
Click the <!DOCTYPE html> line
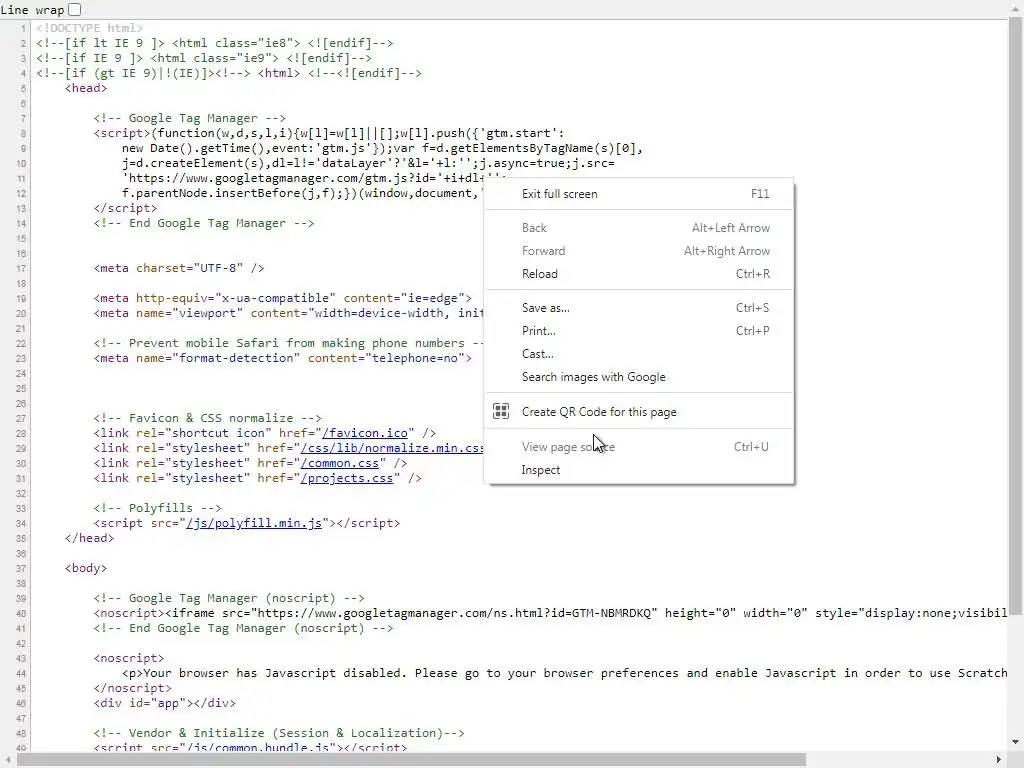pos(89,28)
